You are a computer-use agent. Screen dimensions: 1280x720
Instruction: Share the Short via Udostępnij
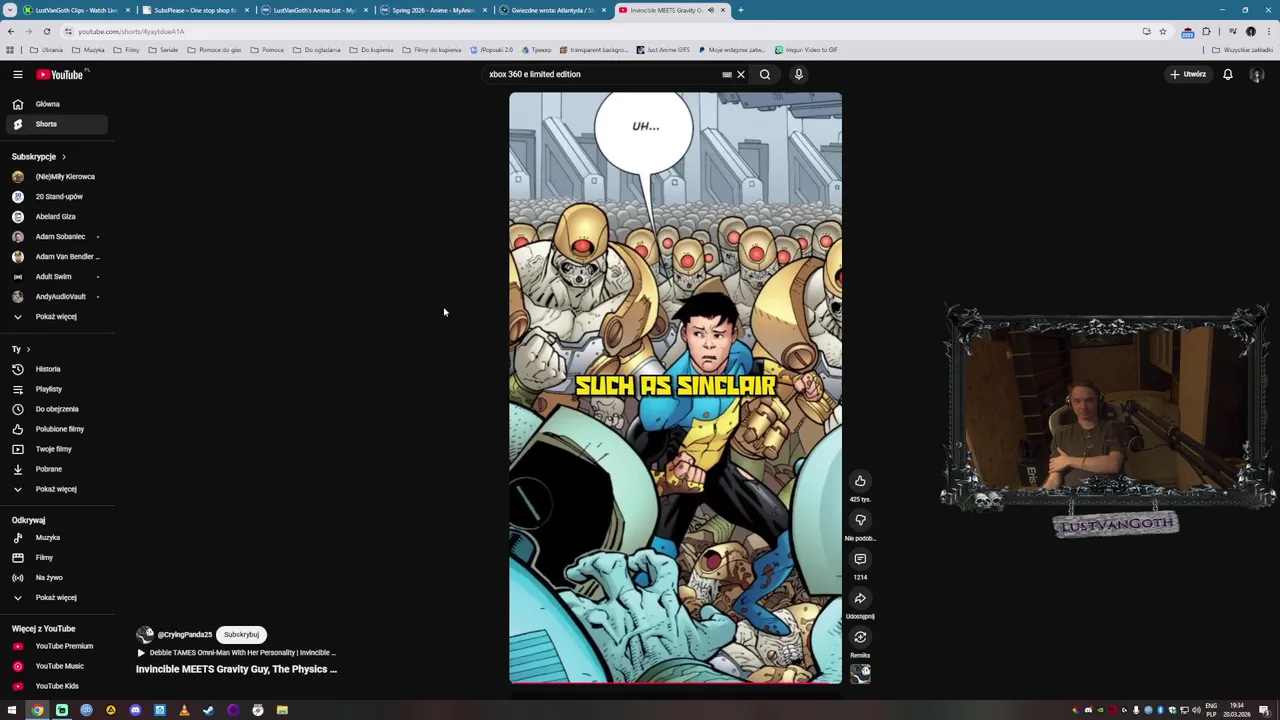pyautogui.click(x=860, y=598)
